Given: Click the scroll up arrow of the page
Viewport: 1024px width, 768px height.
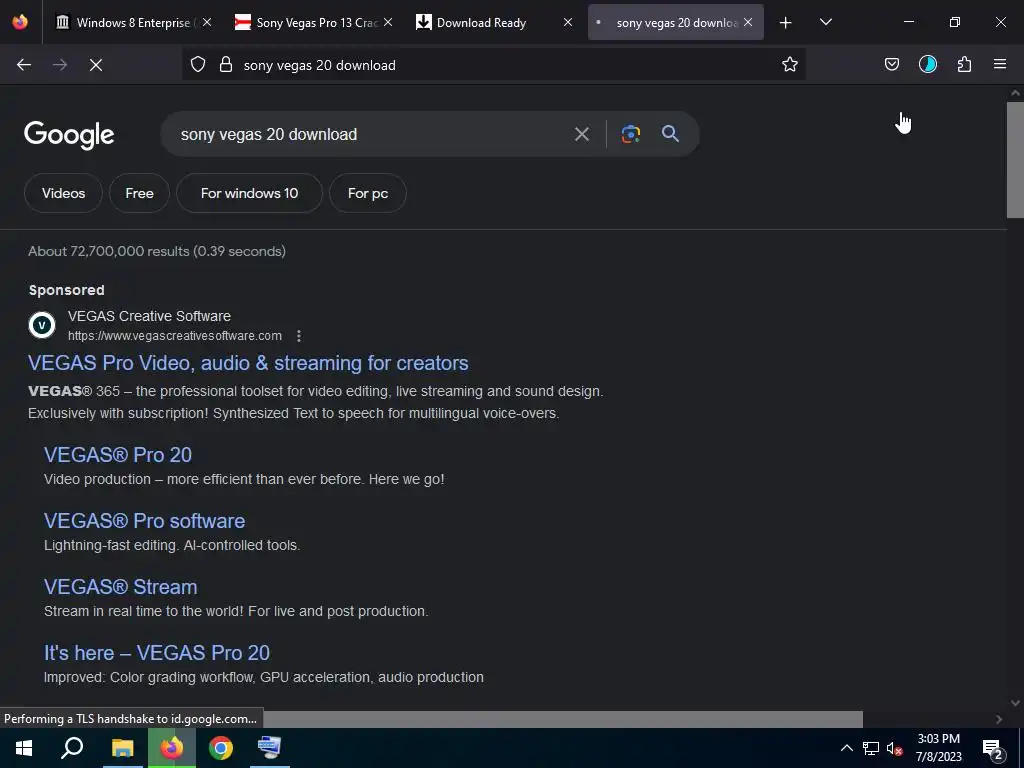Looking at the screenshot, I should [1015, 93].
